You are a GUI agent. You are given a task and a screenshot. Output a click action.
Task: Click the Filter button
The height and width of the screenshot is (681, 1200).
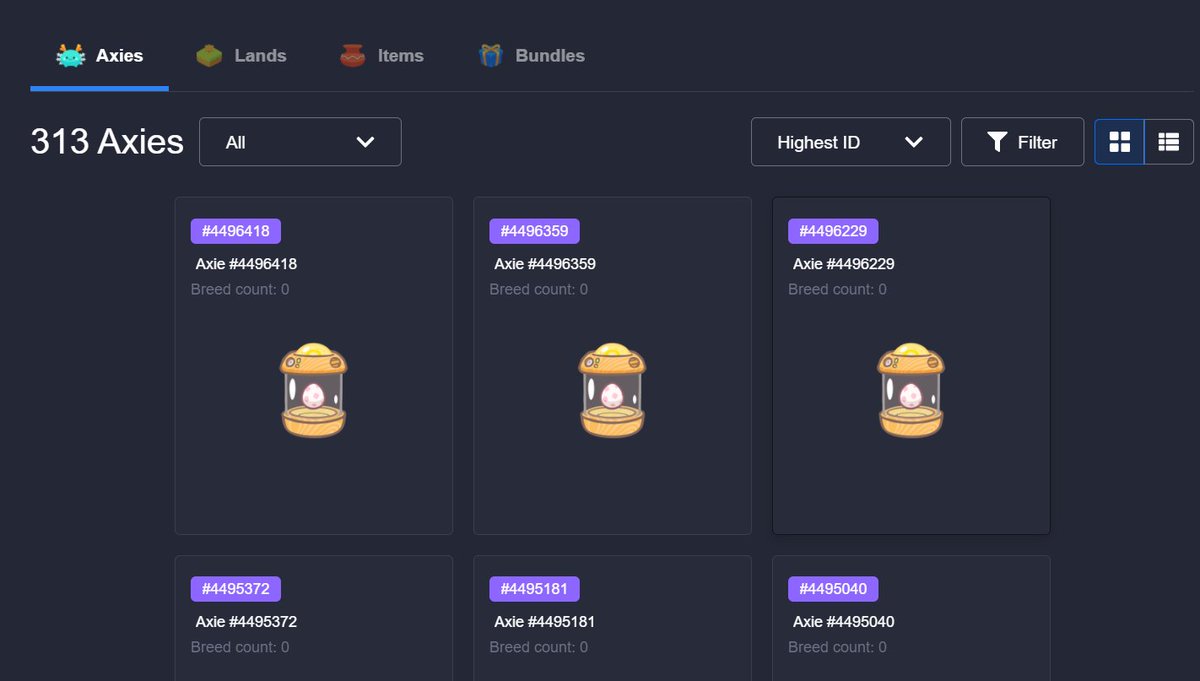(1022, 142)
